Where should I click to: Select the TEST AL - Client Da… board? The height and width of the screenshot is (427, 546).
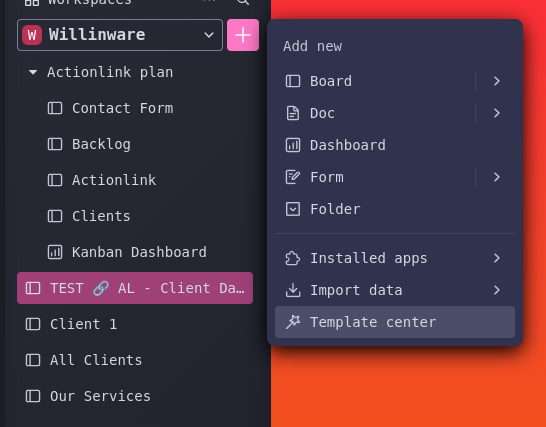tap(135, 288)
